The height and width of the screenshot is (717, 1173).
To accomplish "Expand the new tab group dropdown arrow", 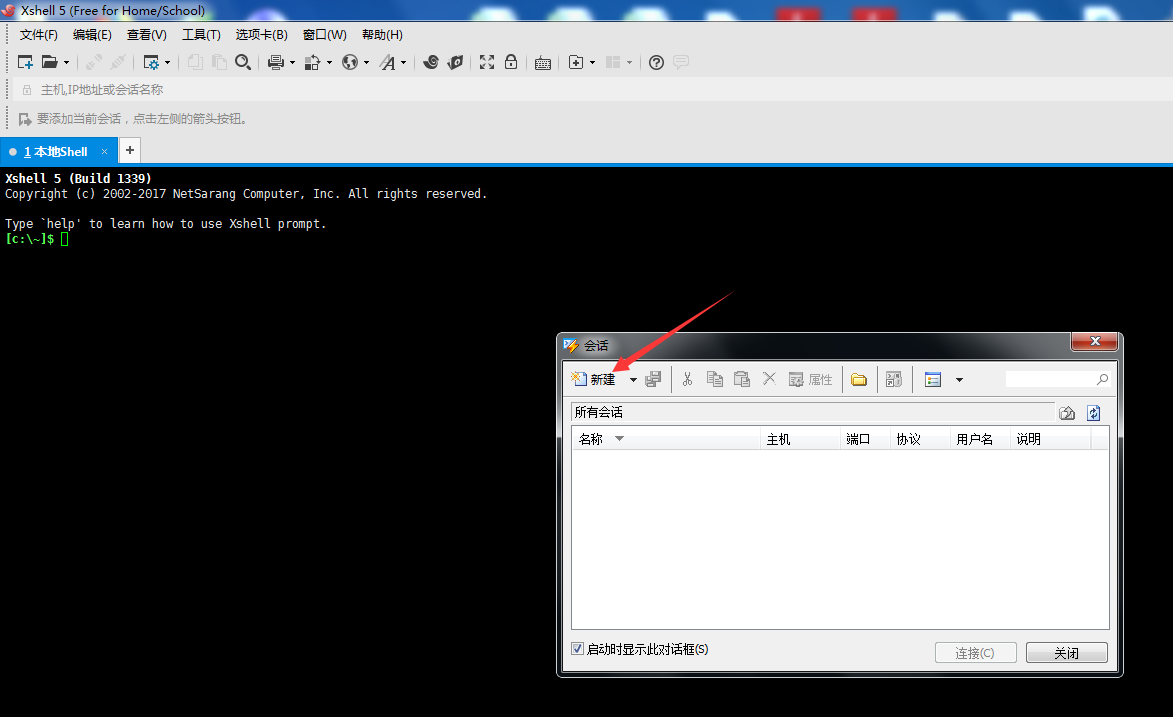I will click(x=592, y=63).
